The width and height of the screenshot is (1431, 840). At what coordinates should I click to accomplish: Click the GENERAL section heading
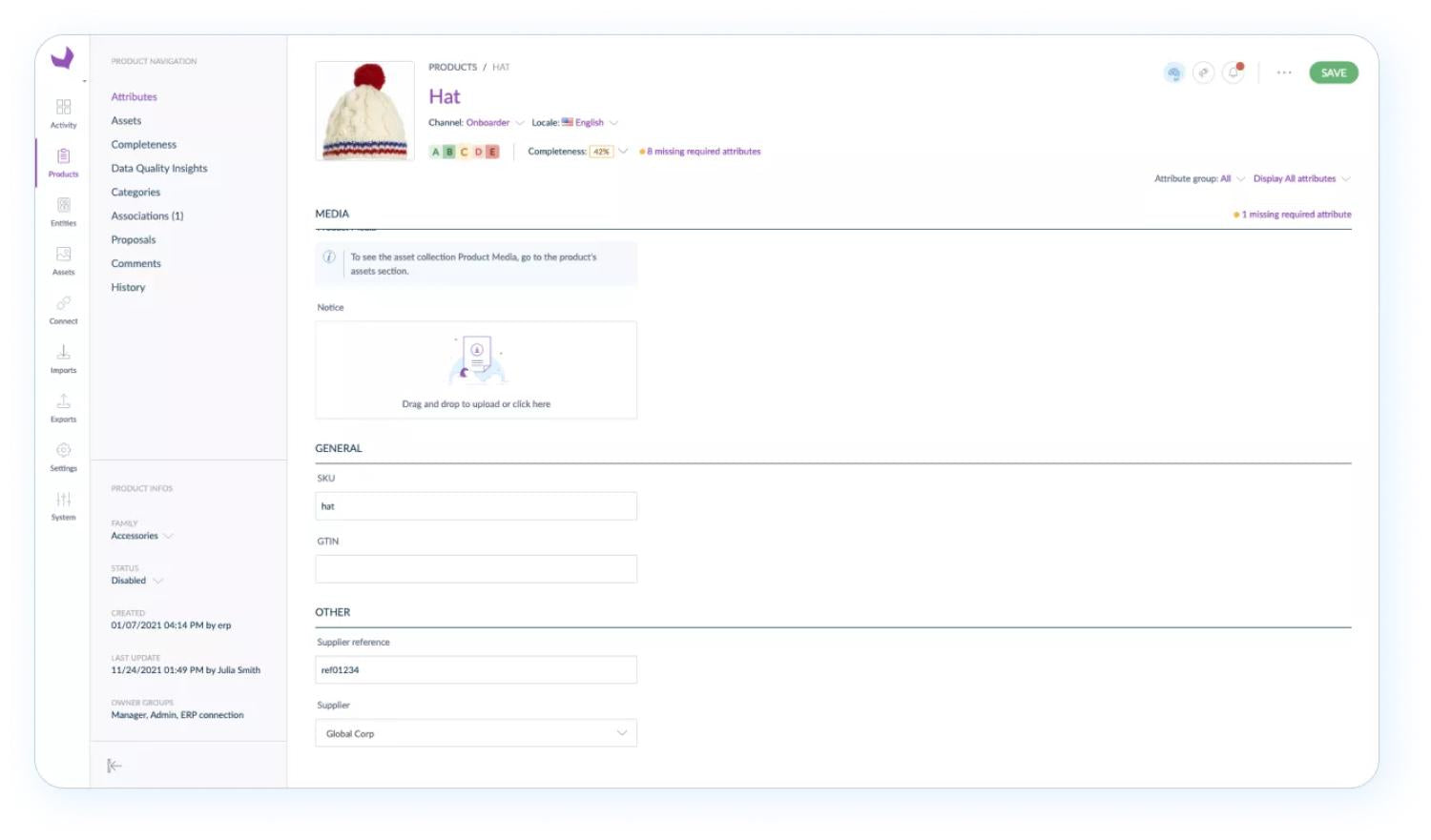[339, 448]
